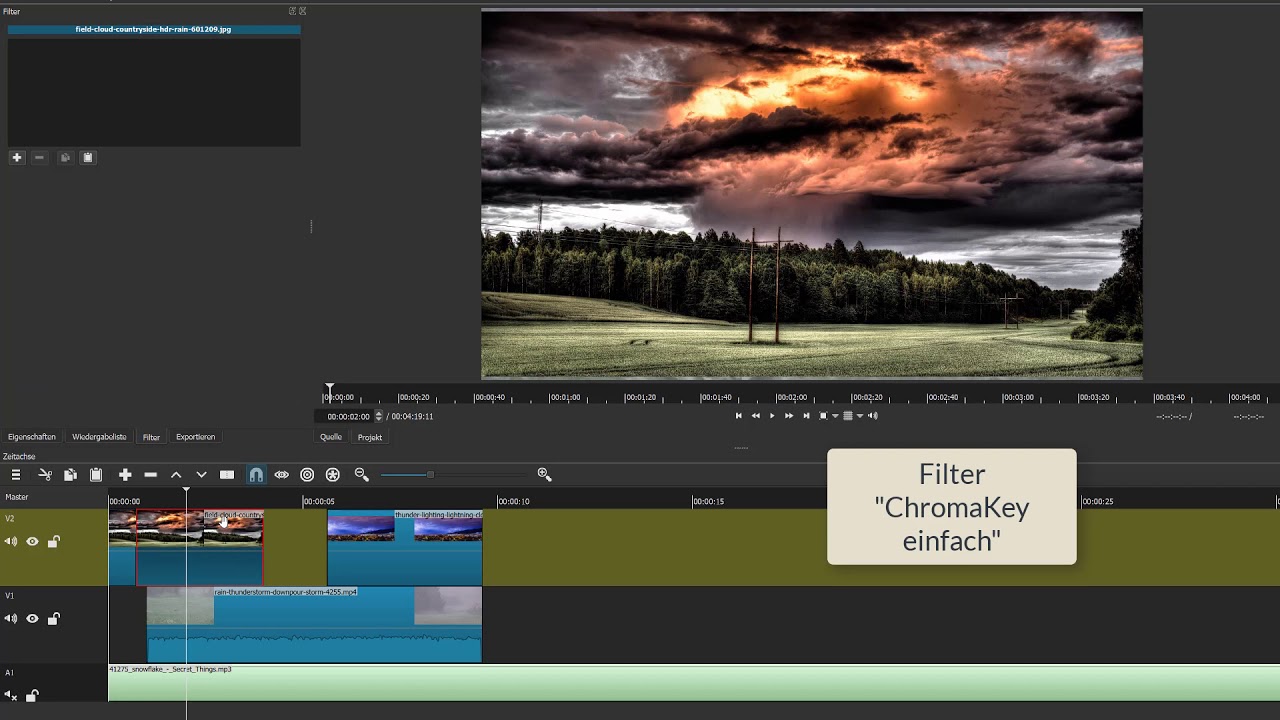
Task: Lock track V1
Action: (54, 619)
